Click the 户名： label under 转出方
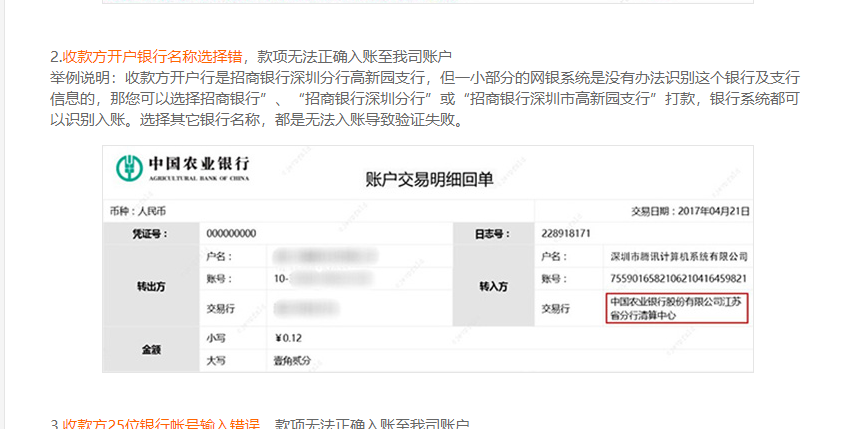The height and width of the screenshot is (429, 847). tap(219, 257)
